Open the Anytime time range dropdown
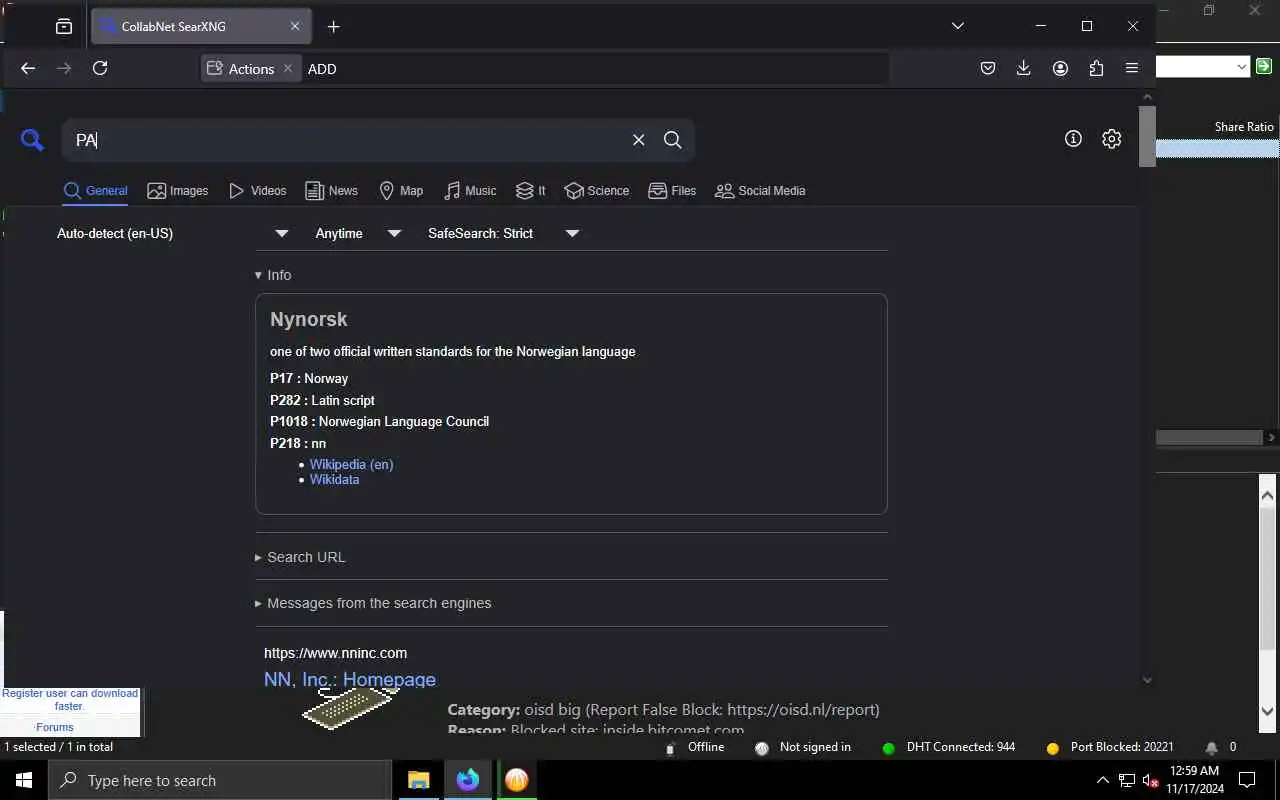 [x=358, y=233]
